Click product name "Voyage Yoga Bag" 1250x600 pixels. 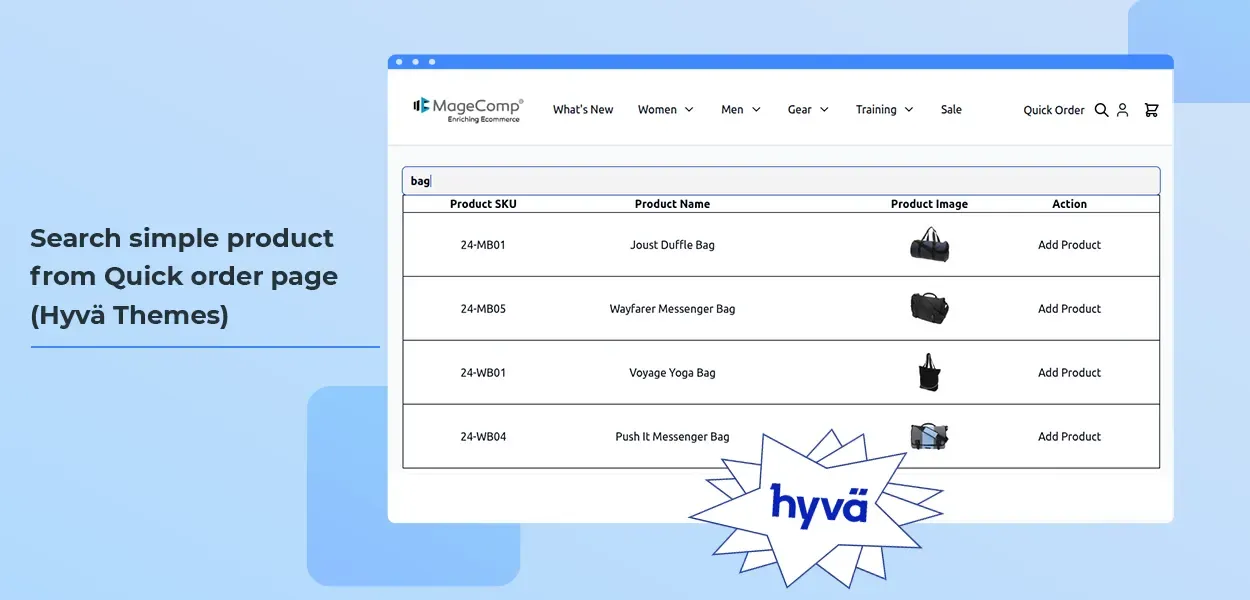[672, 373]
